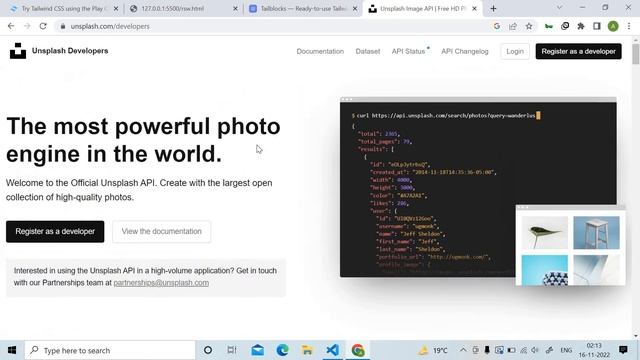Click the lock icon in address bar
This screenshot has height=360, width=640.
point(62,26)
